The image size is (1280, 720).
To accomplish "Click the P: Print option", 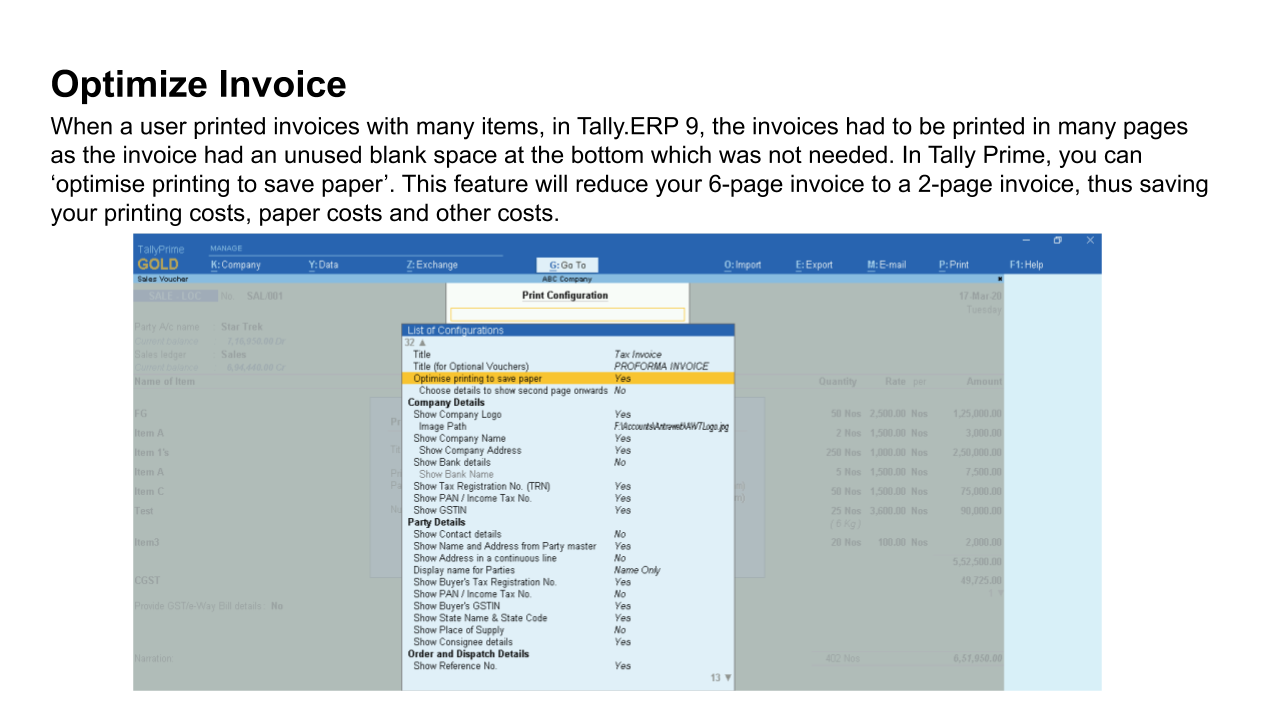I will [953, 265].
